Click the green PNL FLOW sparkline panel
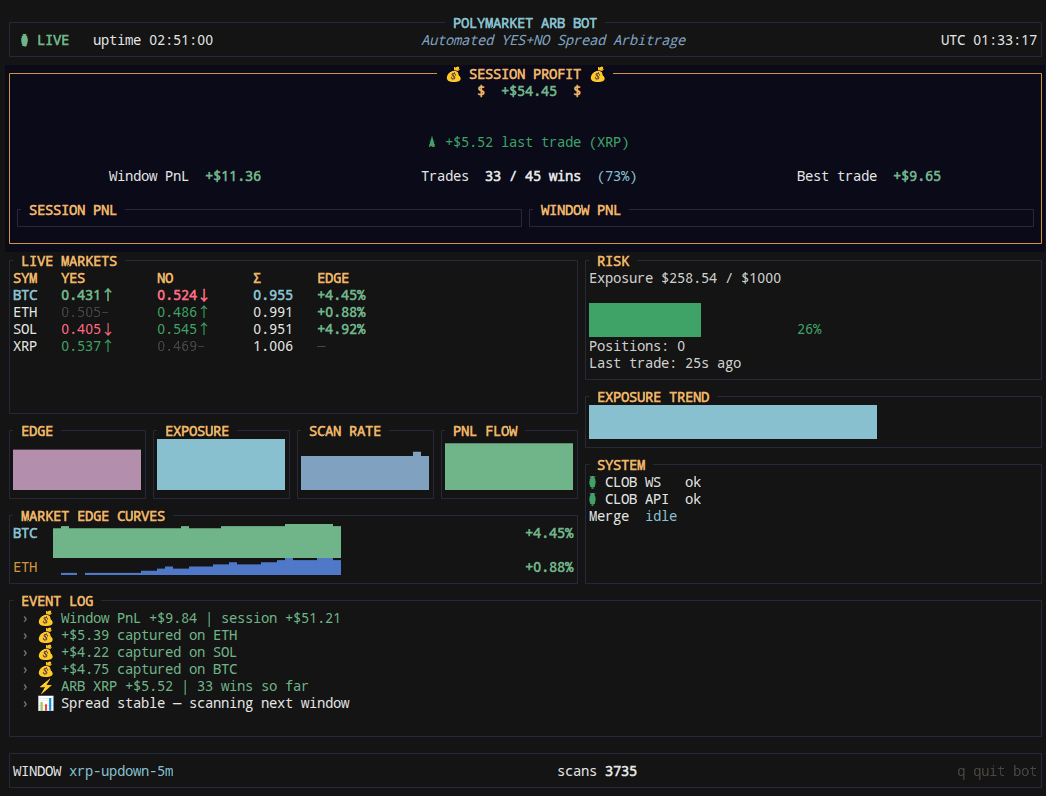The height and width of the screenshot is (796, 1046). point(509,466)
